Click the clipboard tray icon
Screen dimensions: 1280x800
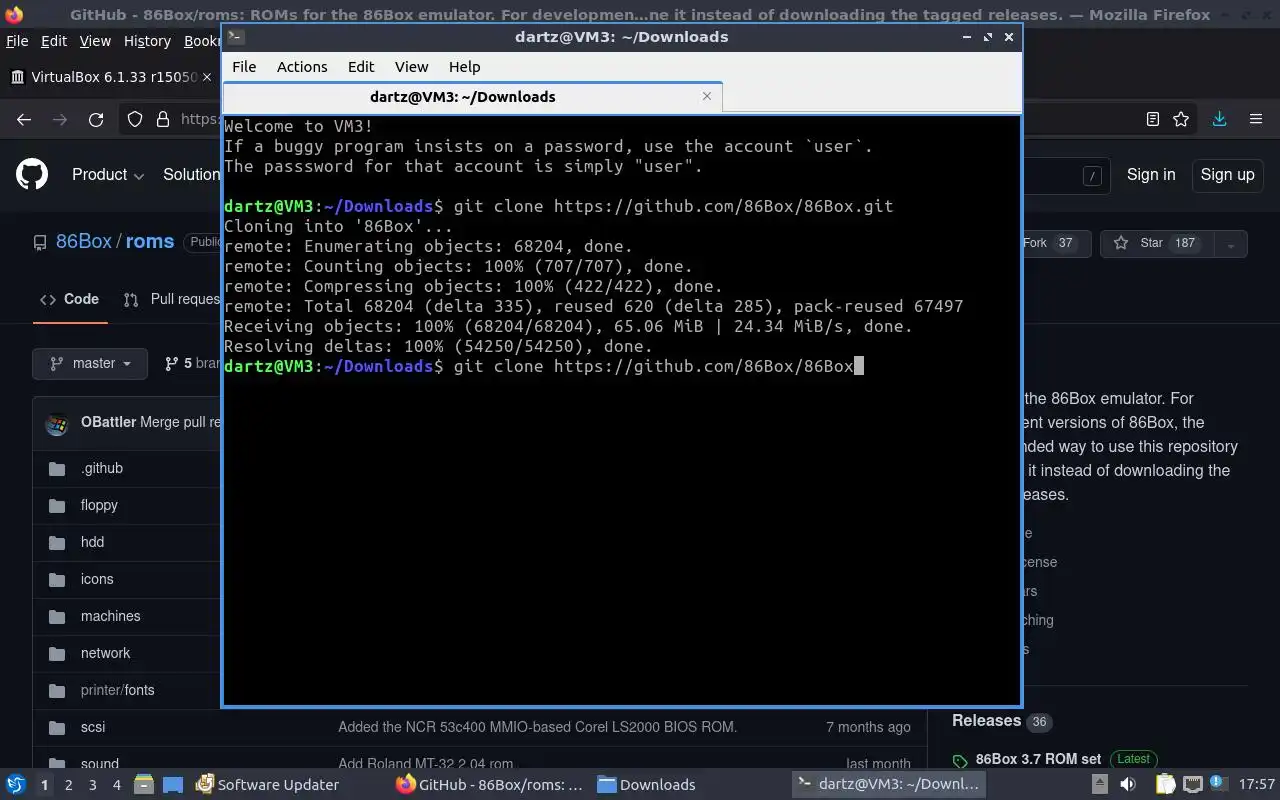click(1166, 784)
